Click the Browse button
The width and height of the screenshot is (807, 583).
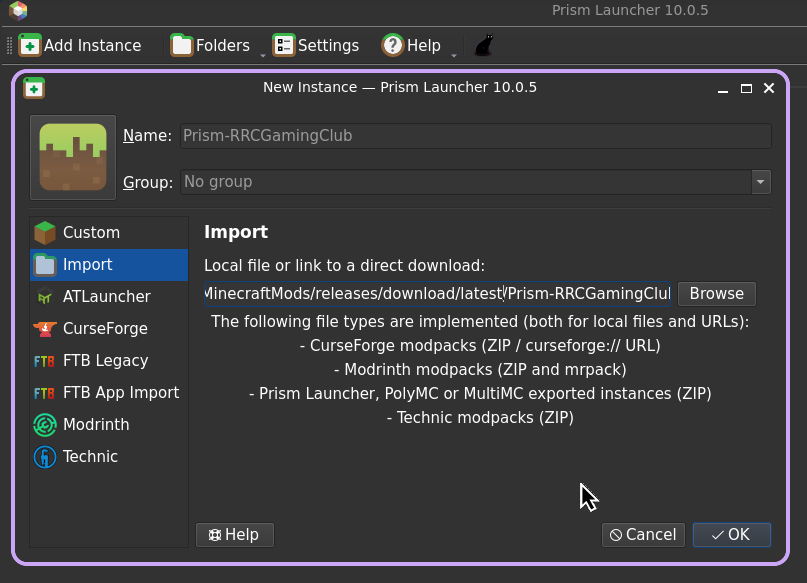click(x=716, y=293)
